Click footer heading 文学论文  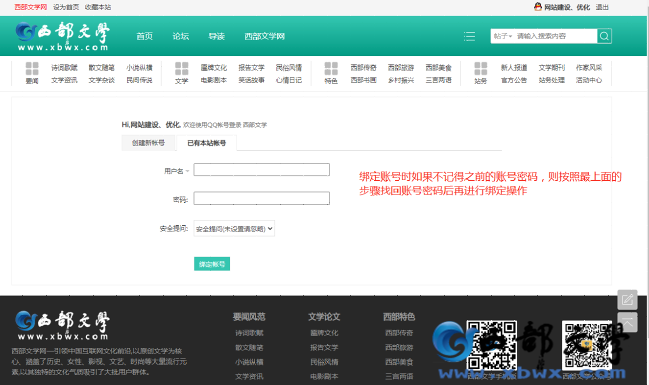tap(324, 317)
